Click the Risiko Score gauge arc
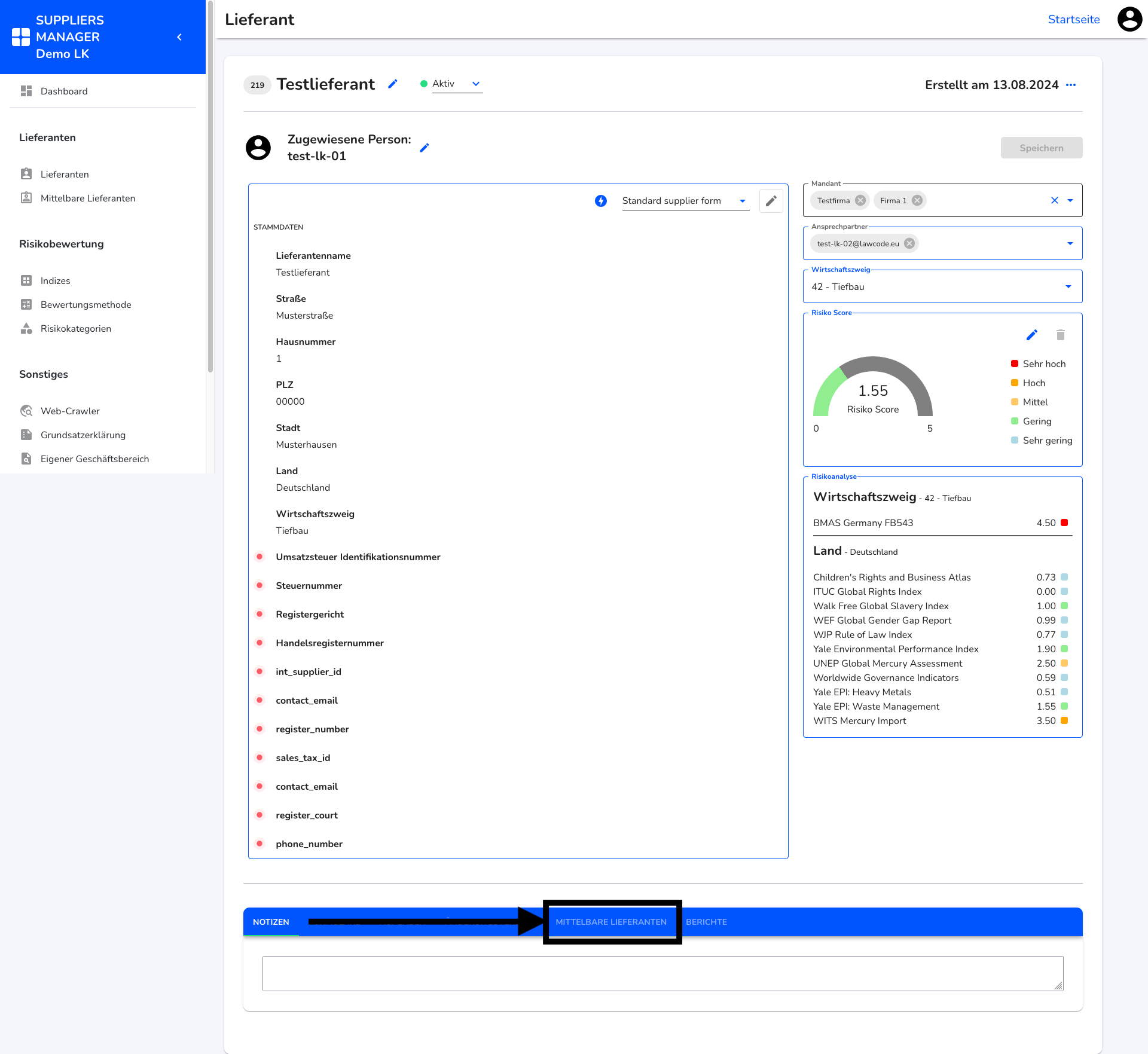Image resolution: width=1148 pixels, height=1054 pixels. (x=873, y=386)
